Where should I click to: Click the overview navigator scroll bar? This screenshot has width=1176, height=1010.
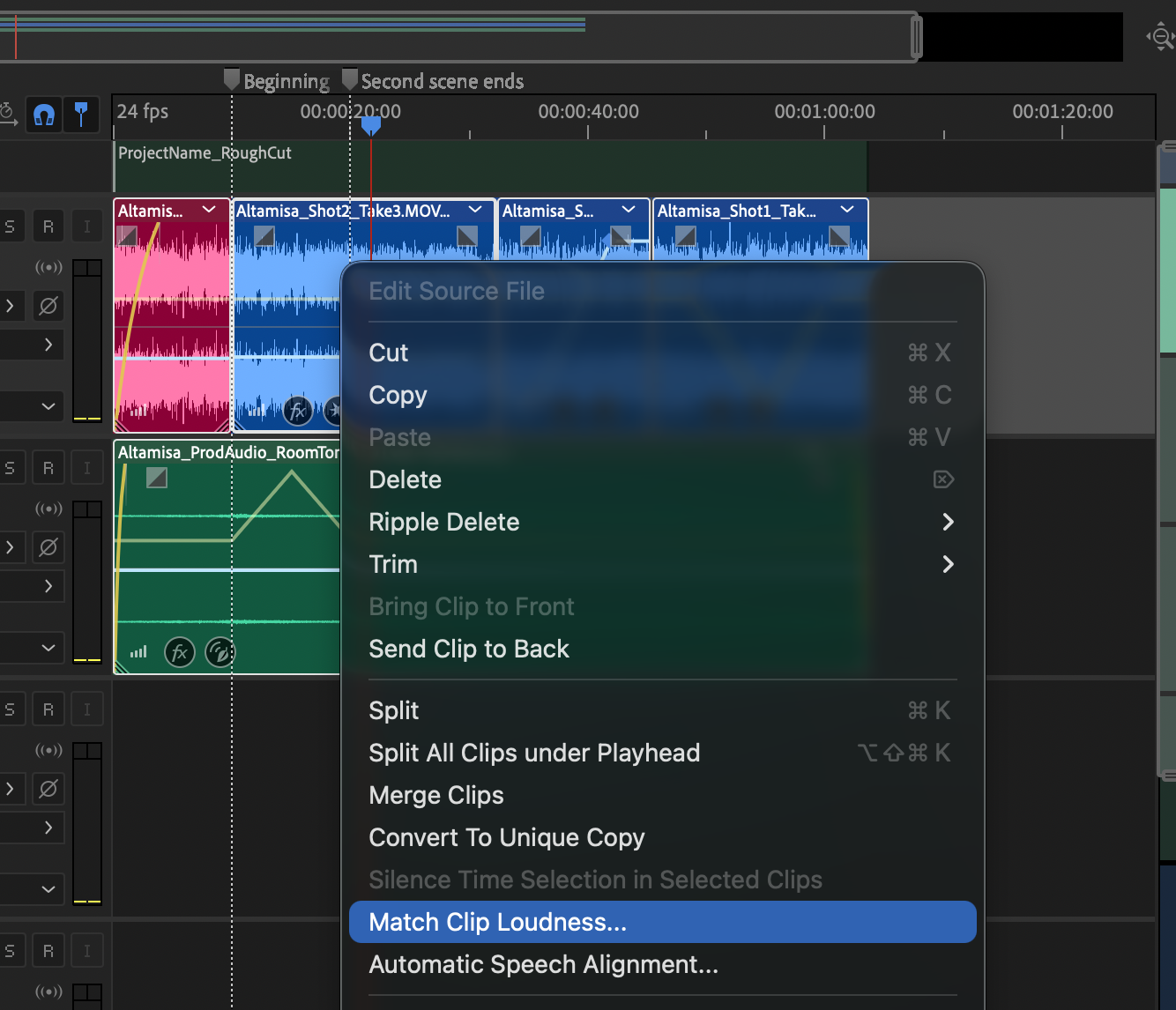458,37
